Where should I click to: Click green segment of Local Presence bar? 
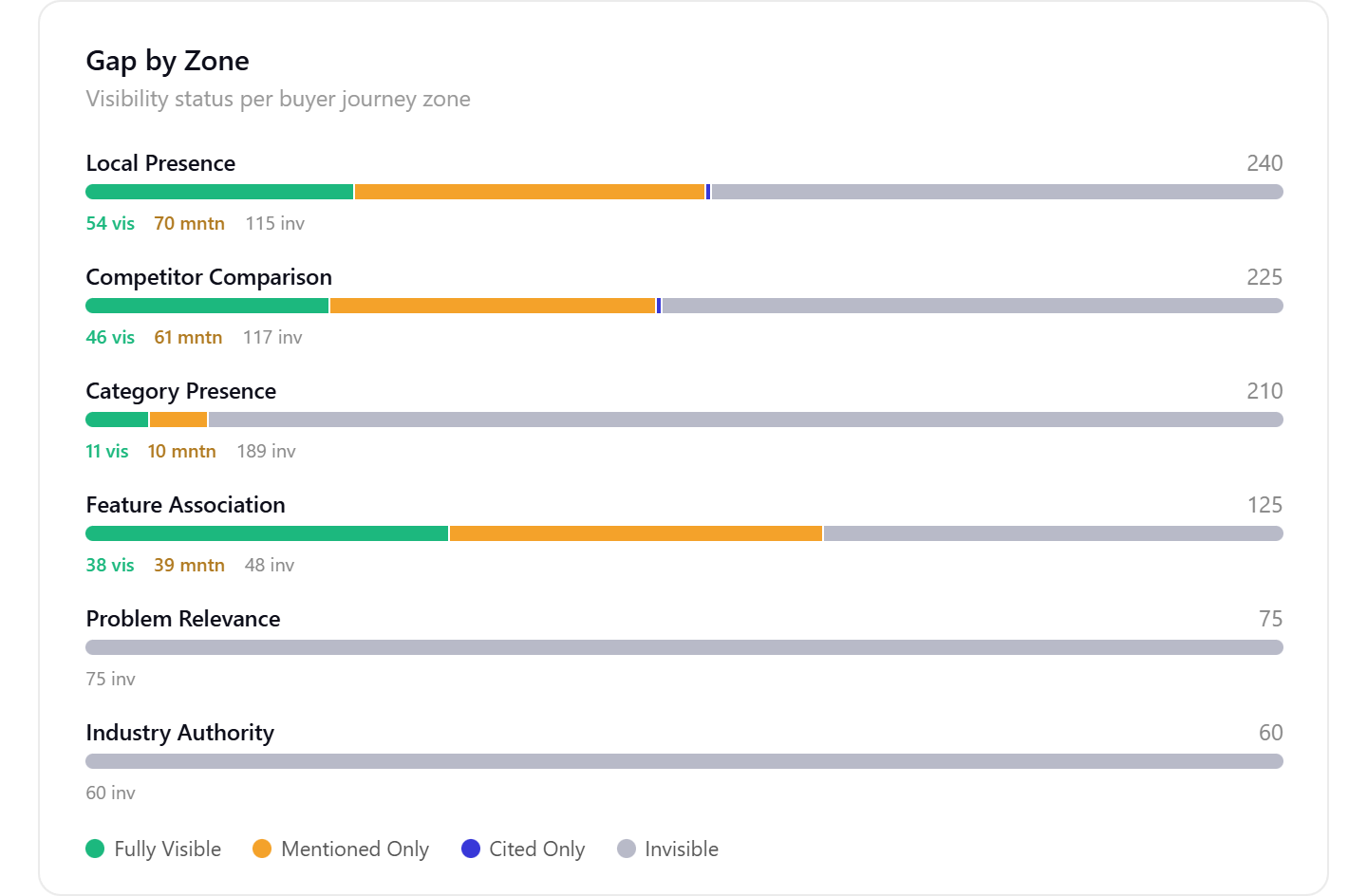[x=219, y=192]
